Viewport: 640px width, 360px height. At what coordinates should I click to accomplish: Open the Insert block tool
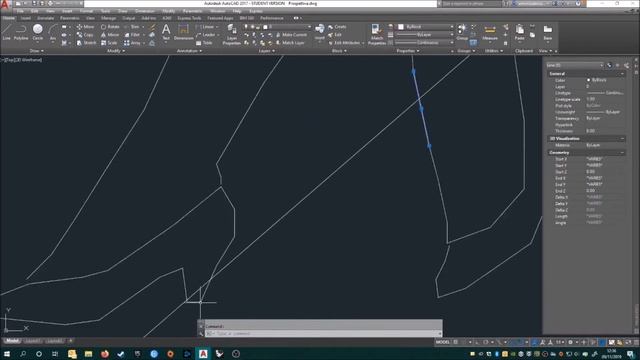(x=320, y=32)
